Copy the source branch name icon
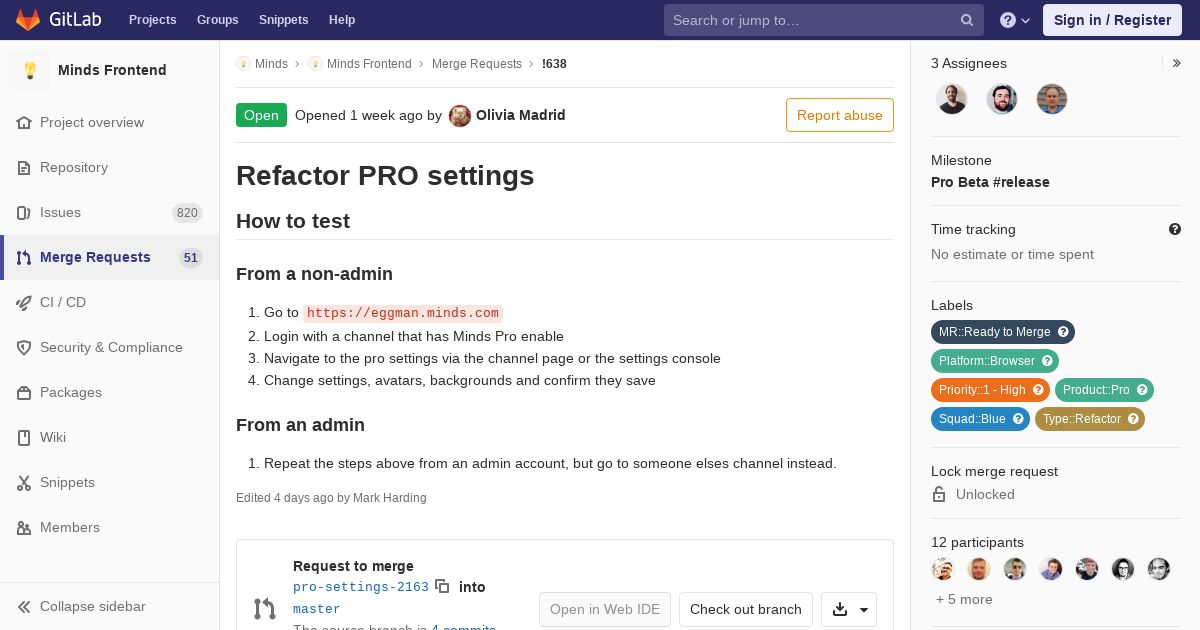The width and height of the screenshot is (1200, 630). 442,587
